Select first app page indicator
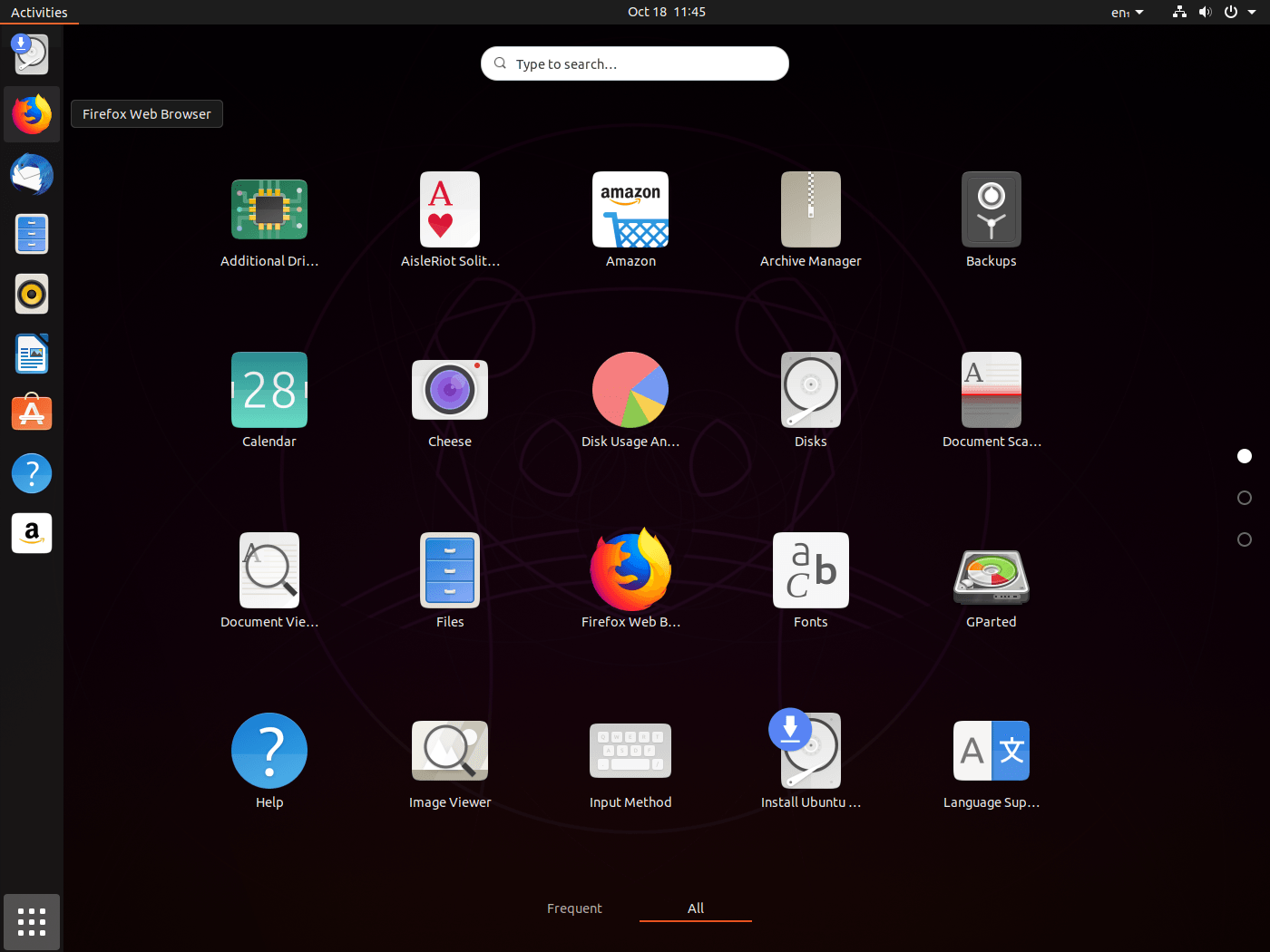Image resolution: width=1270 pixels, height=952 pixels. coord(1245,456)
